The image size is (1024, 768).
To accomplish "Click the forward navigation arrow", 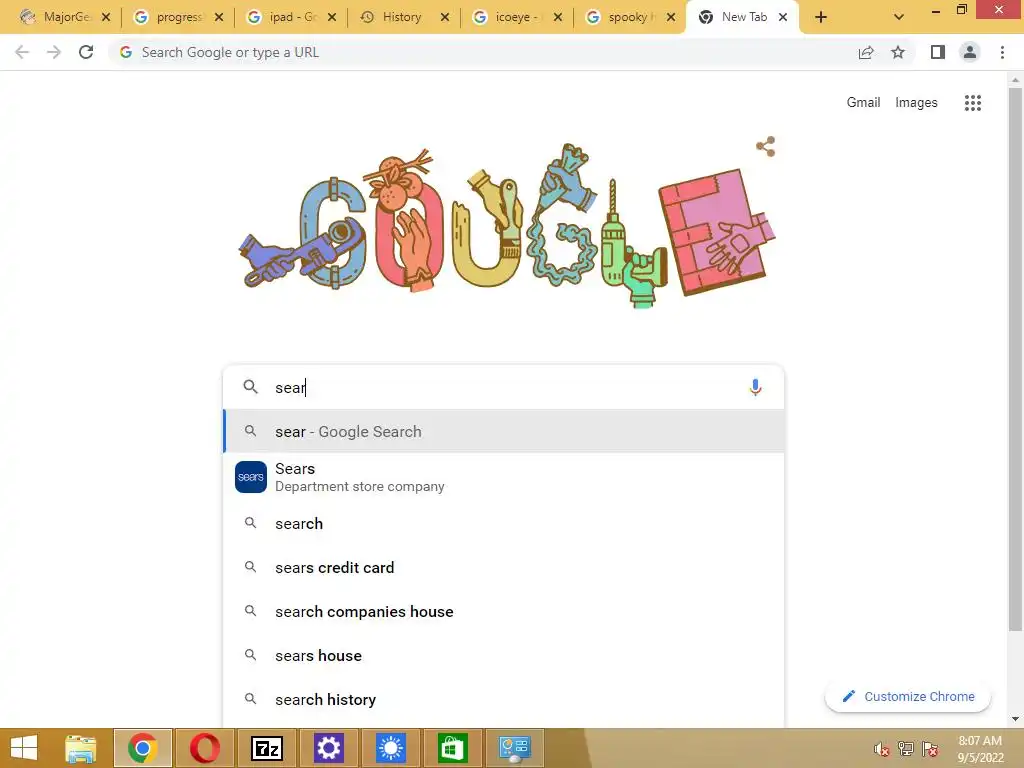I will point(54,52).
